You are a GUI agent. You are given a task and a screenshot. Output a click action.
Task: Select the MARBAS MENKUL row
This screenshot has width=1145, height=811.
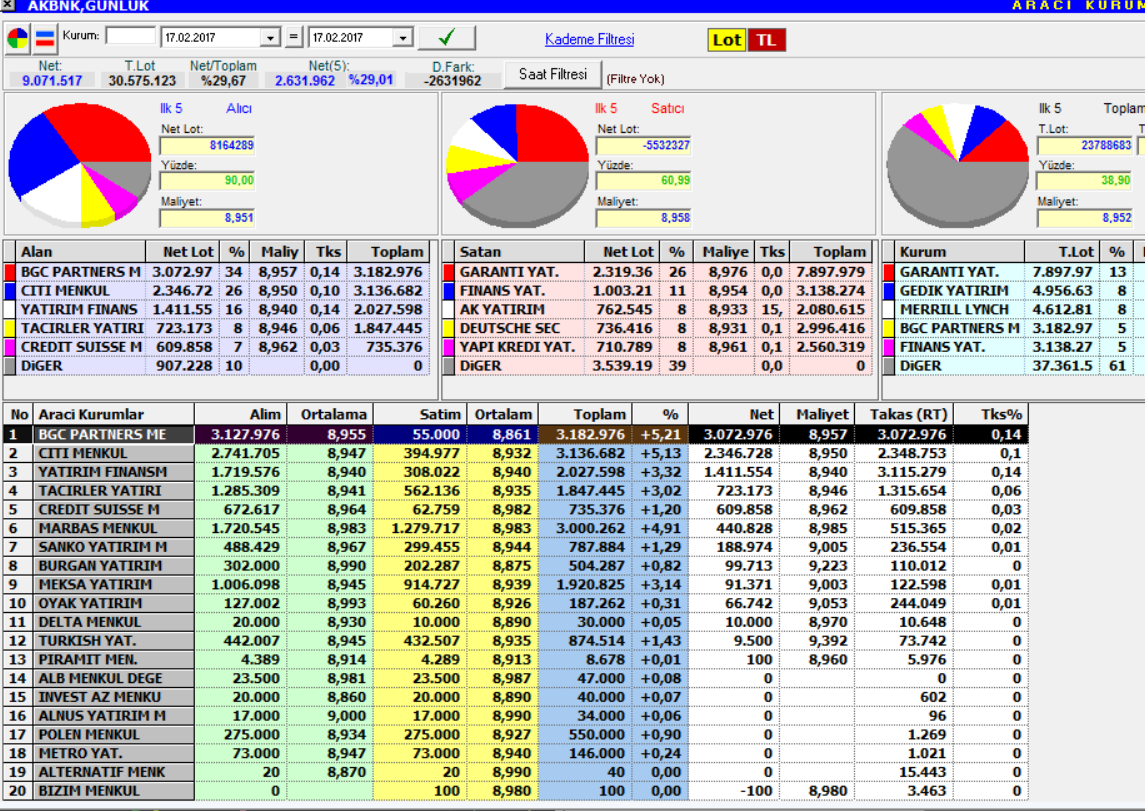tap(516, 529)
